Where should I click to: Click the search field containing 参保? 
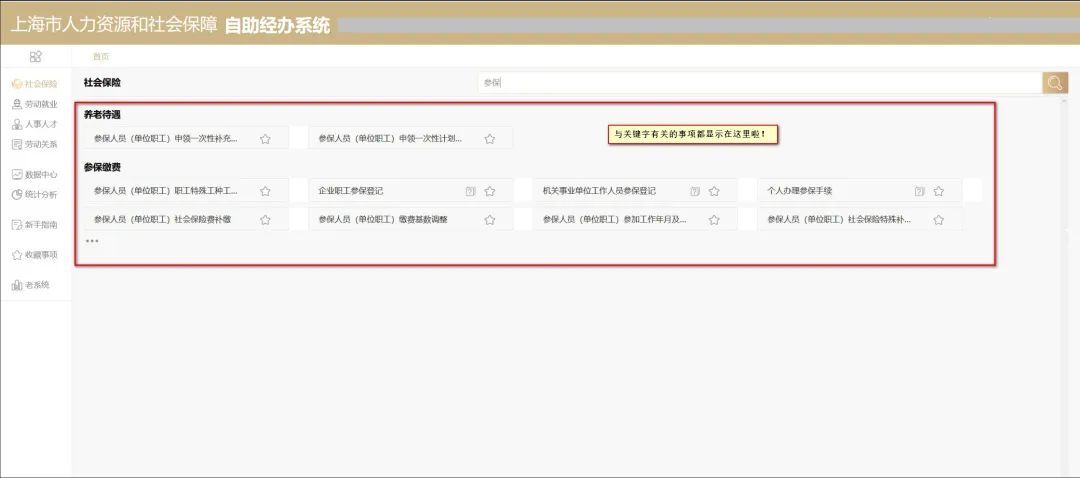758,83
